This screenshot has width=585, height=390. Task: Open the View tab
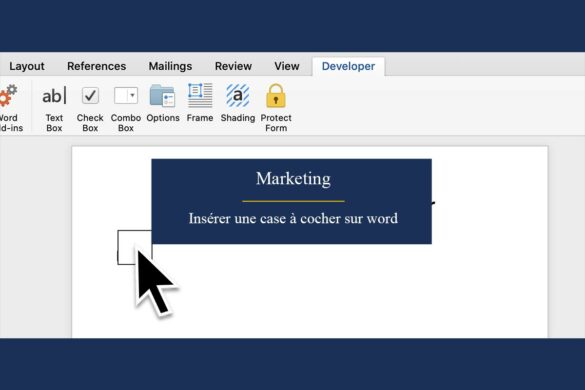[287, 66]
